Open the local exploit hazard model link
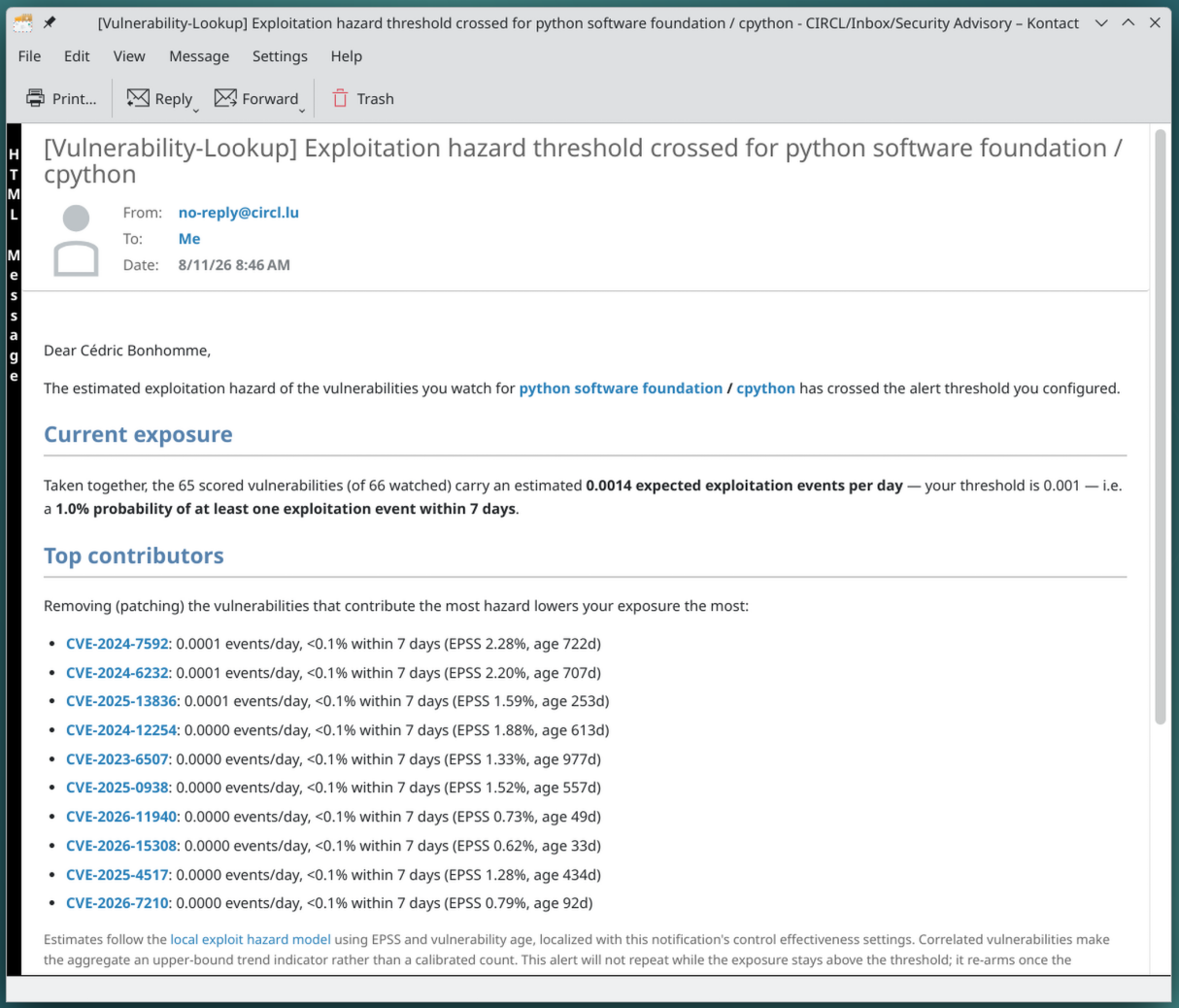The width and height of the screenshot is (1179, 1008). click(x=251, y=939)
